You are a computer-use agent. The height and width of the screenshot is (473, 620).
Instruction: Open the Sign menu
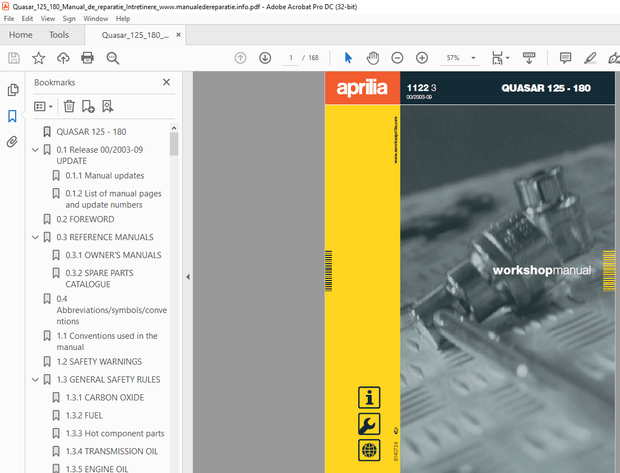click(69, 19)
